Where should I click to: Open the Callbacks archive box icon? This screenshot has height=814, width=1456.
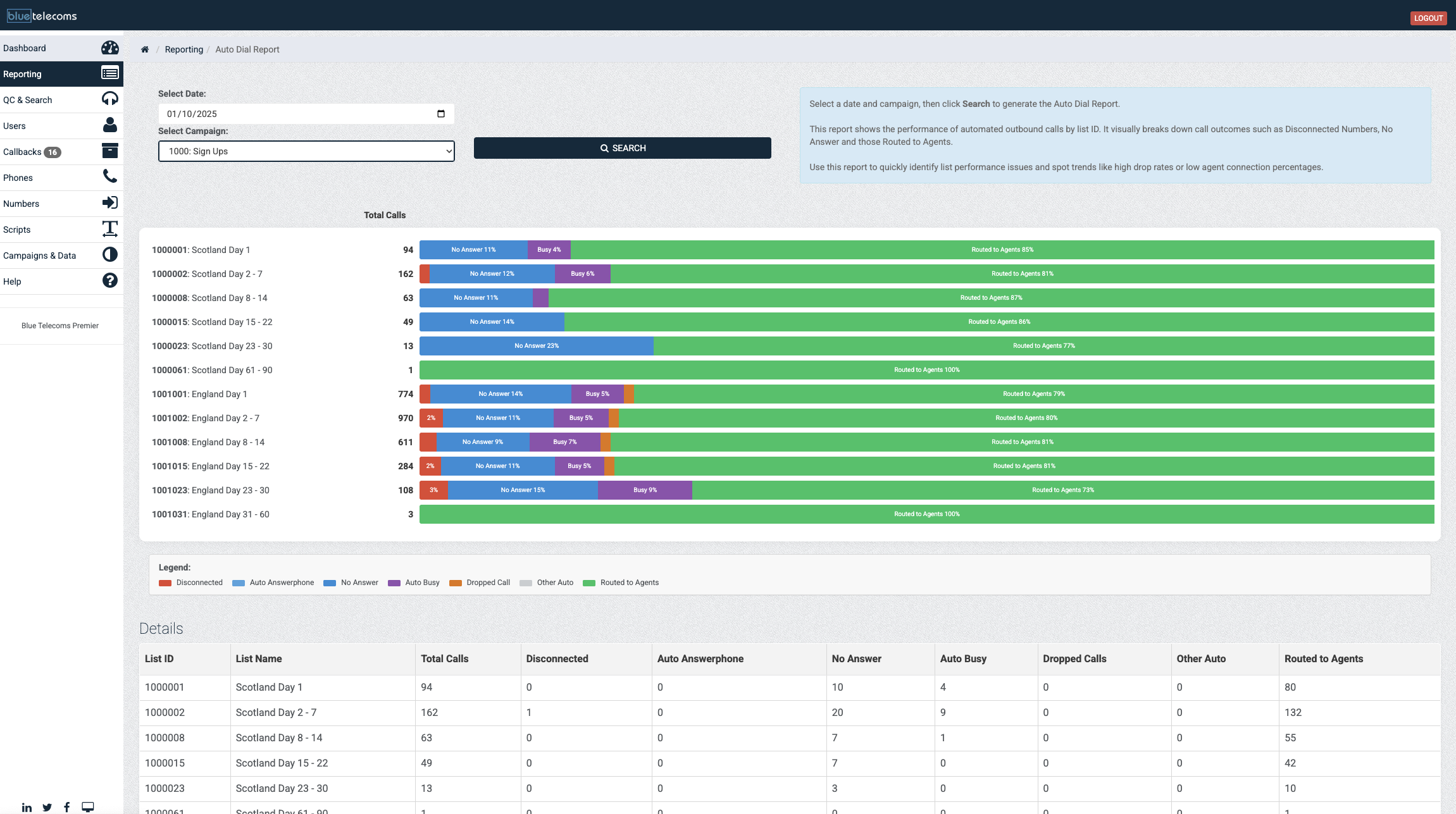pyautogui.click(x=109, y=151)
